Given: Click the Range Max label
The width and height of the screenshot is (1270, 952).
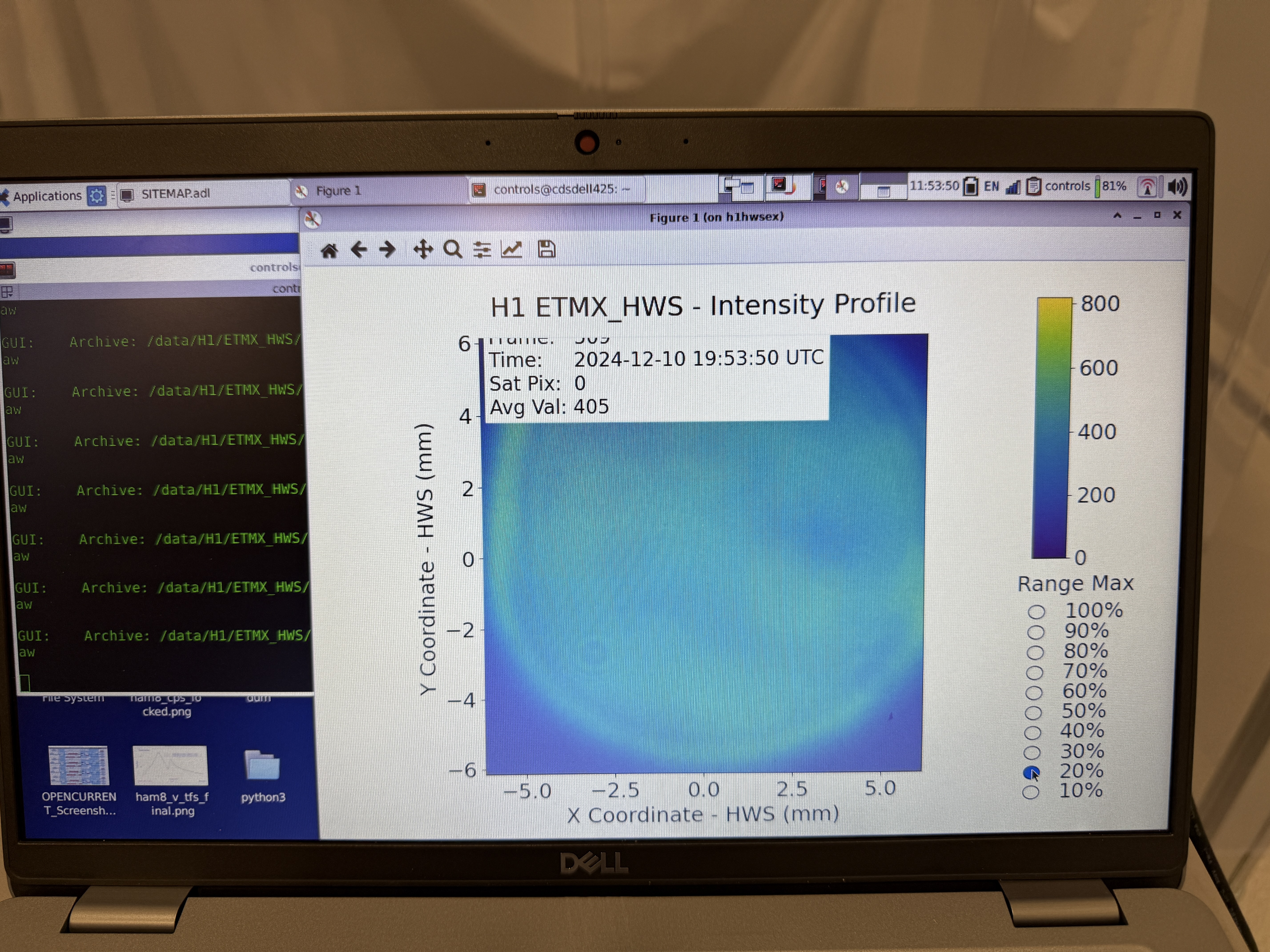Looking at the screenshot, I should pos(1075,584).
